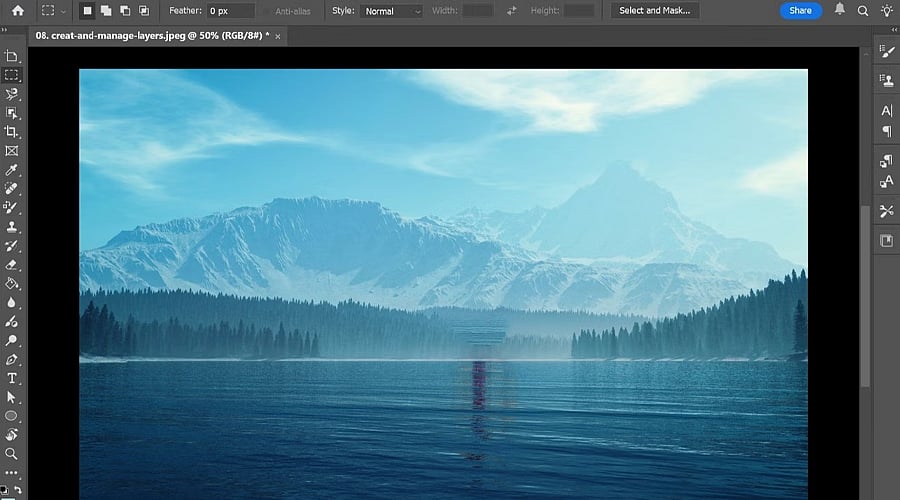Open the marquee tool preset picker
This screenshot has height=500, width=900.
click(53, 10)
